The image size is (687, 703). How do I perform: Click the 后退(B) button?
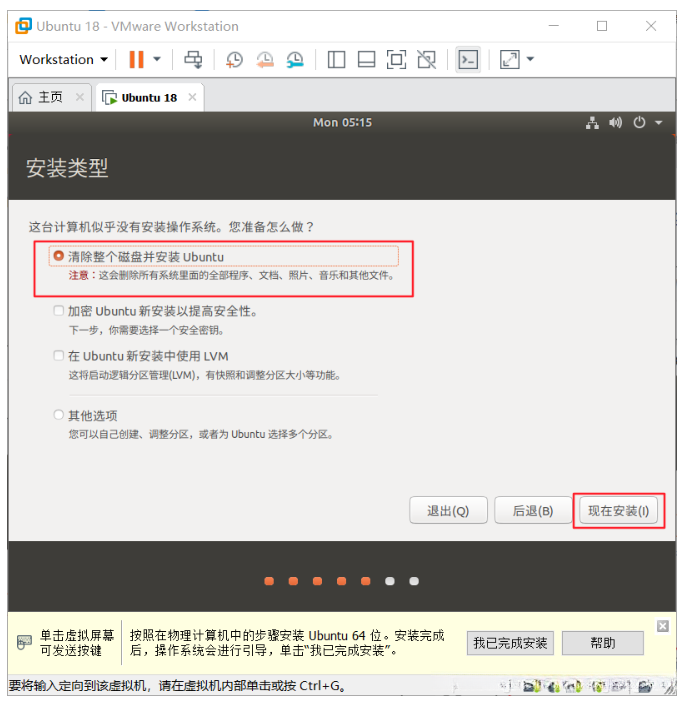click(x=533, y=510)
